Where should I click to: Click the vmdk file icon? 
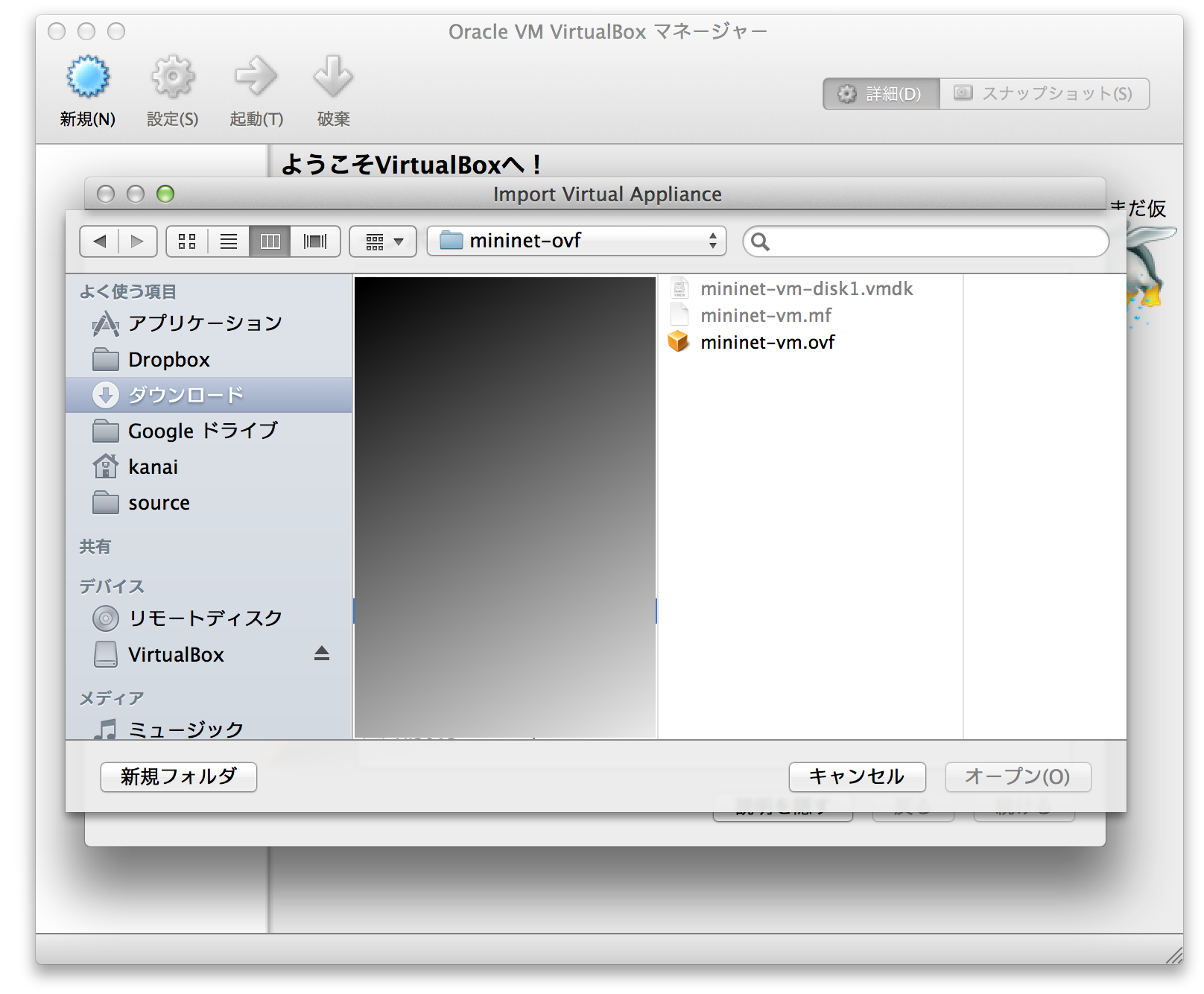679,288
